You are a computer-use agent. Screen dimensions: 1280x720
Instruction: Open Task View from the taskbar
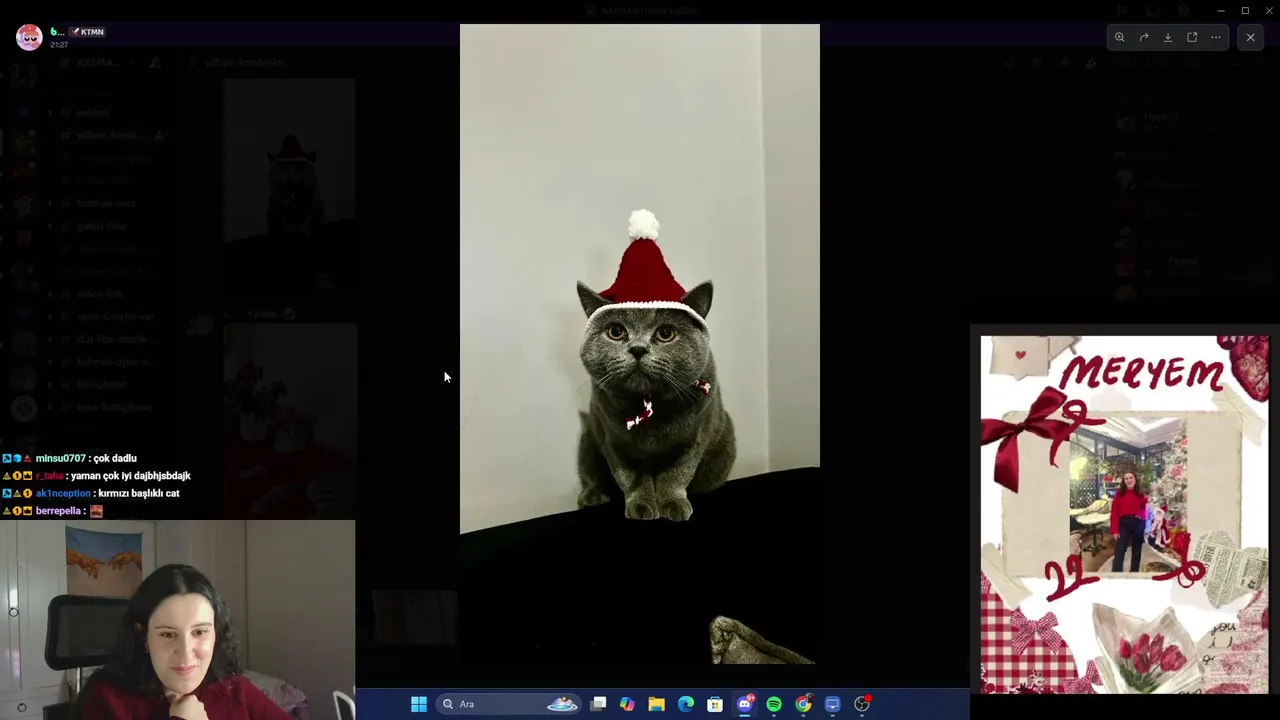tap(598, 704)
